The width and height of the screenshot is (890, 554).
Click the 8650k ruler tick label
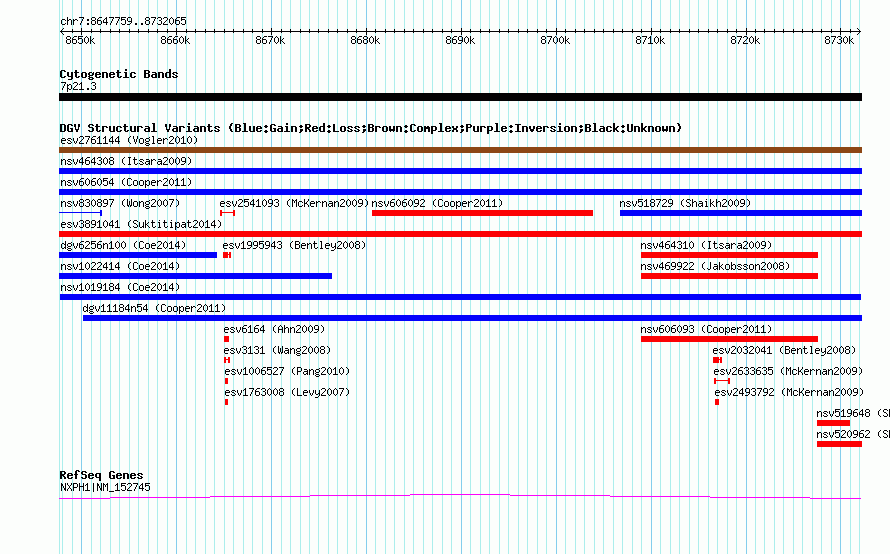coord(80,40)
